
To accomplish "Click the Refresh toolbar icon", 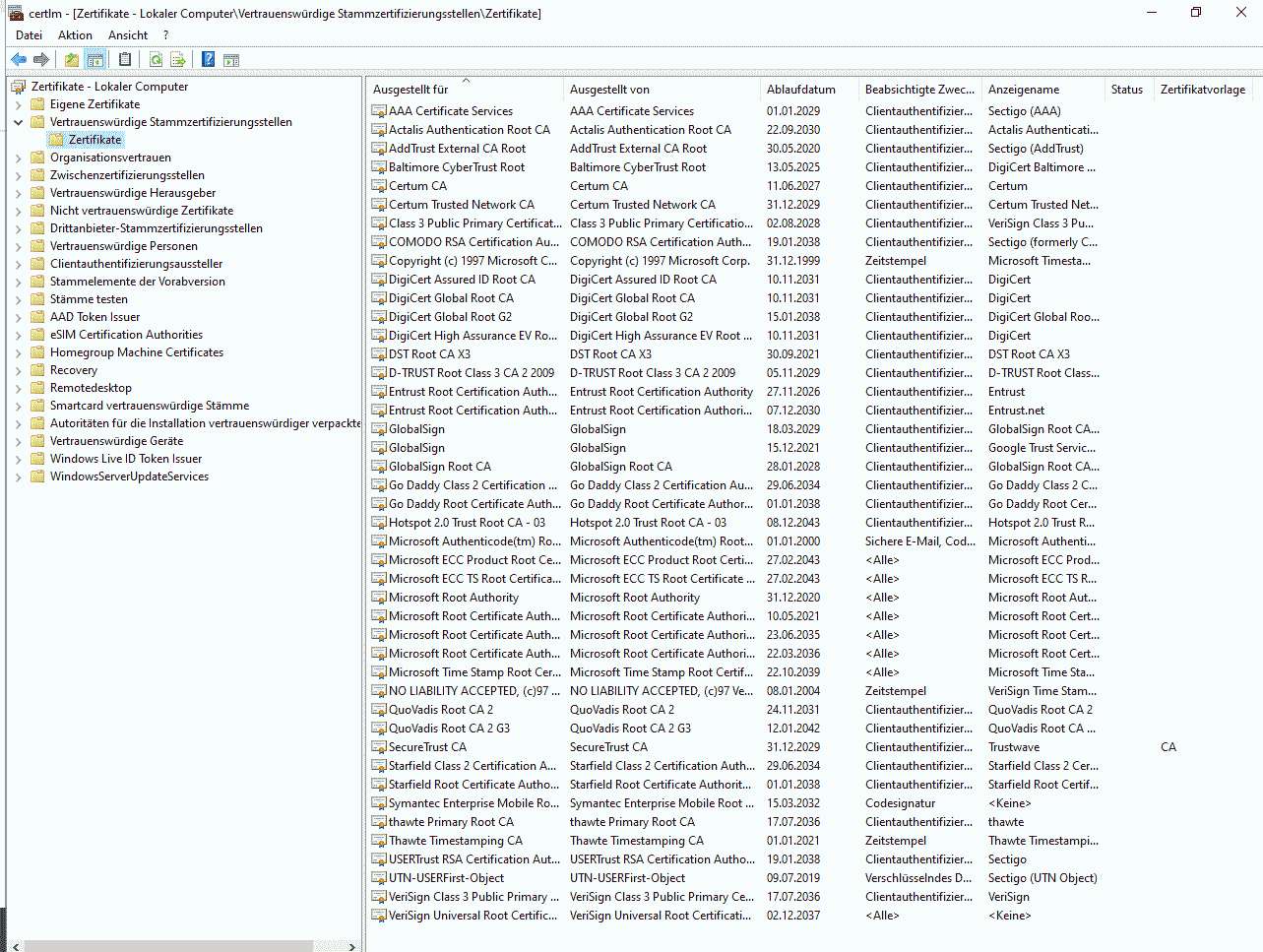I will 156,60.
